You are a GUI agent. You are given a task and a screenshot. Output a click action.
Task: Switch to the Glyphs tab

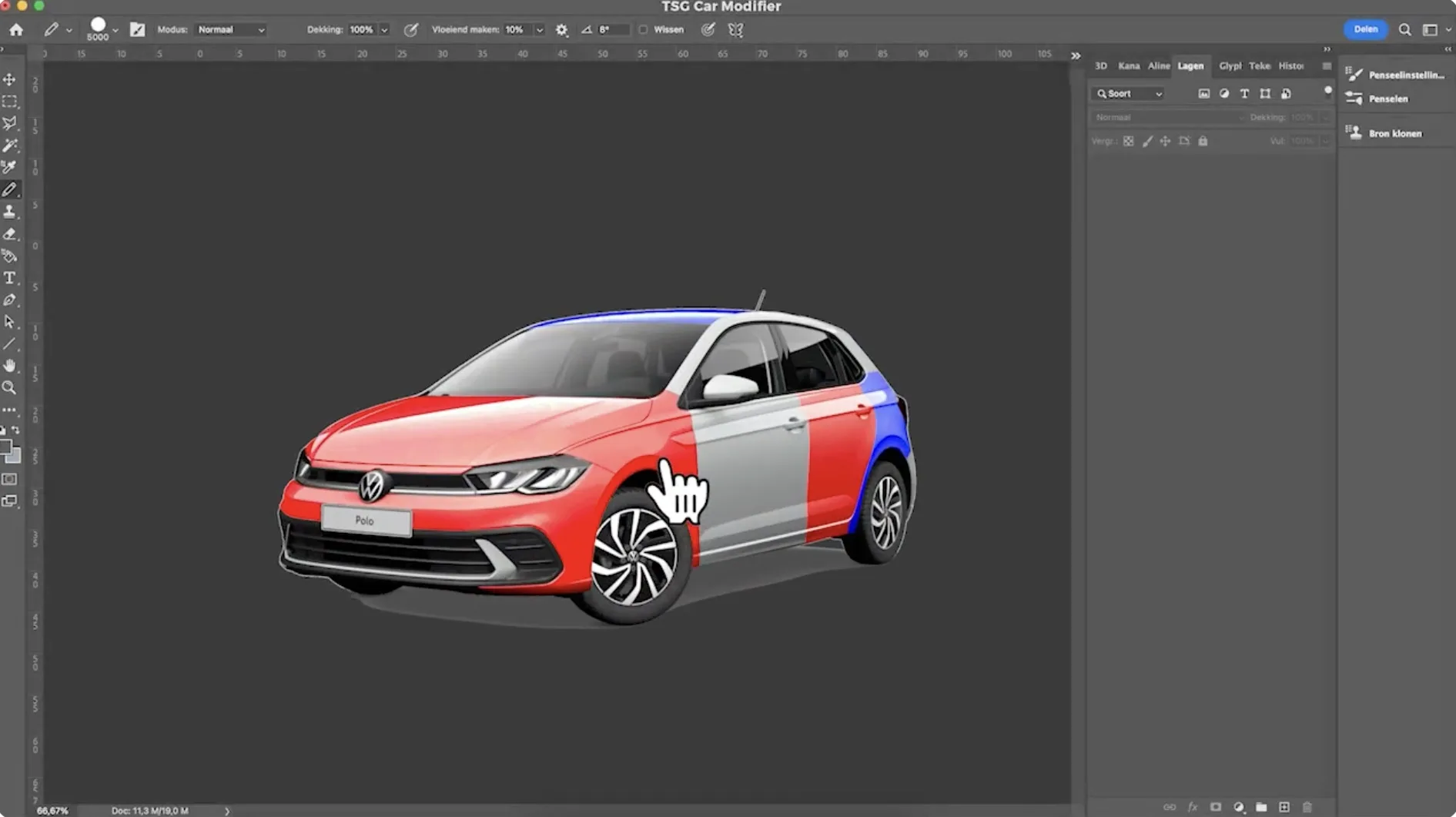point(1230,66)
